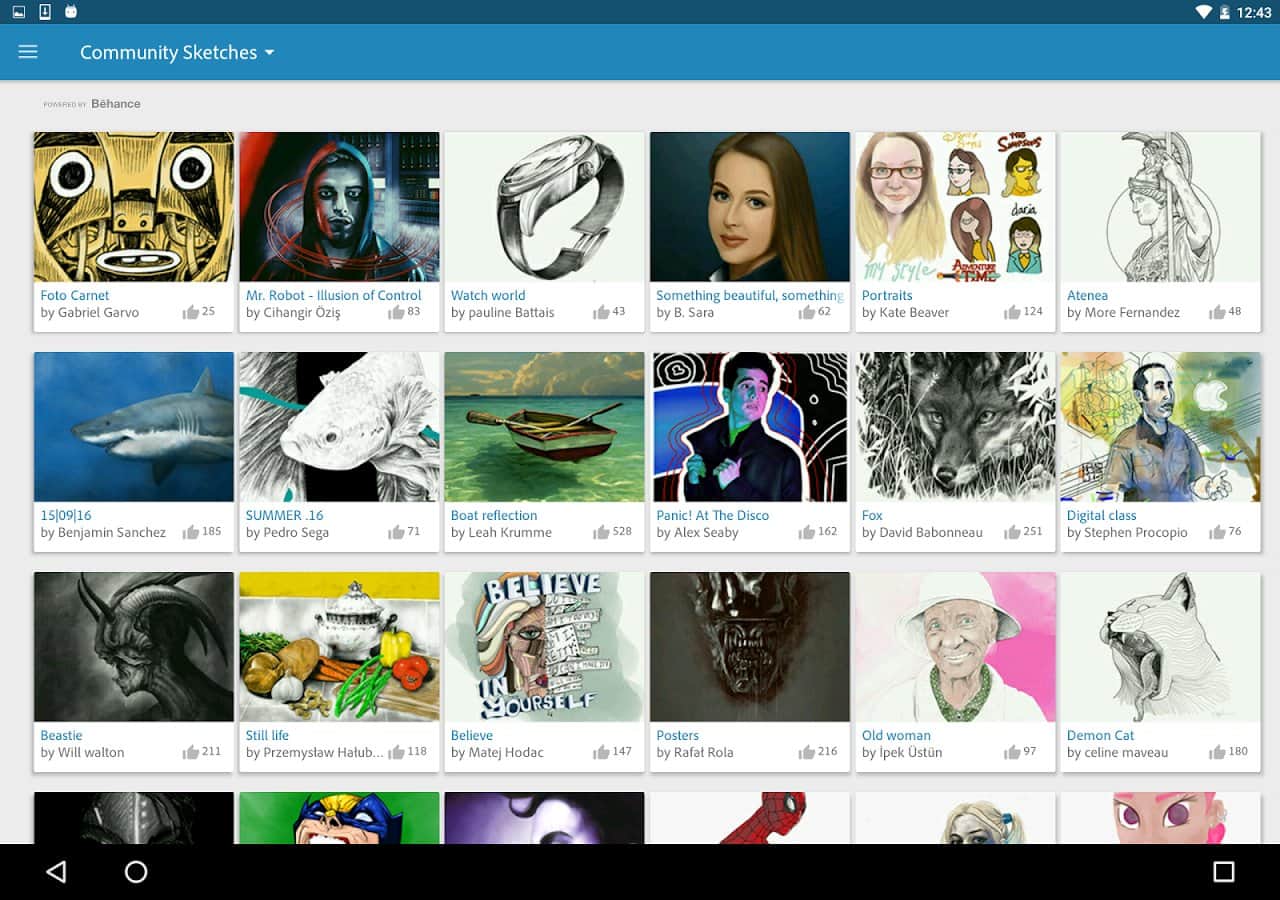Like the Demon Cat sketch
The width and height of the screenshot is (1280, 900).
pyautogui.click(x=1217, y=752)
